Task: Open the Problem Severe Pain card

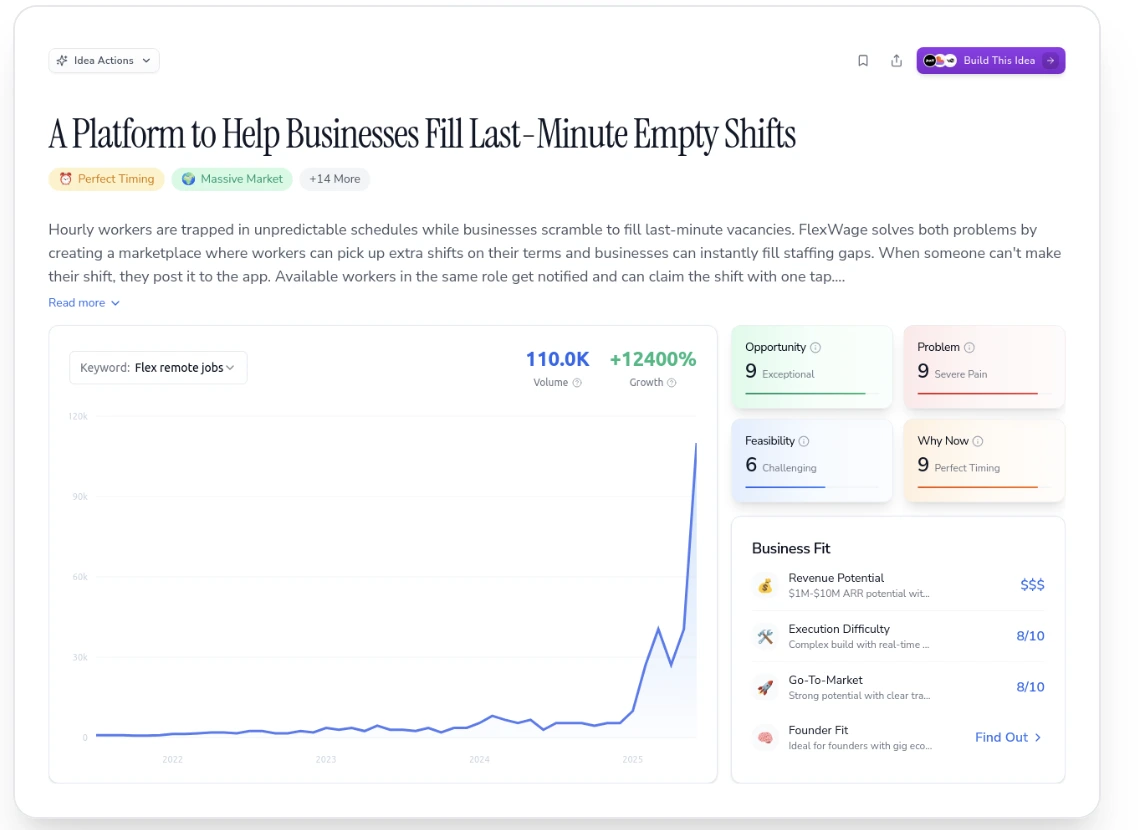Action: pos(984,367)
